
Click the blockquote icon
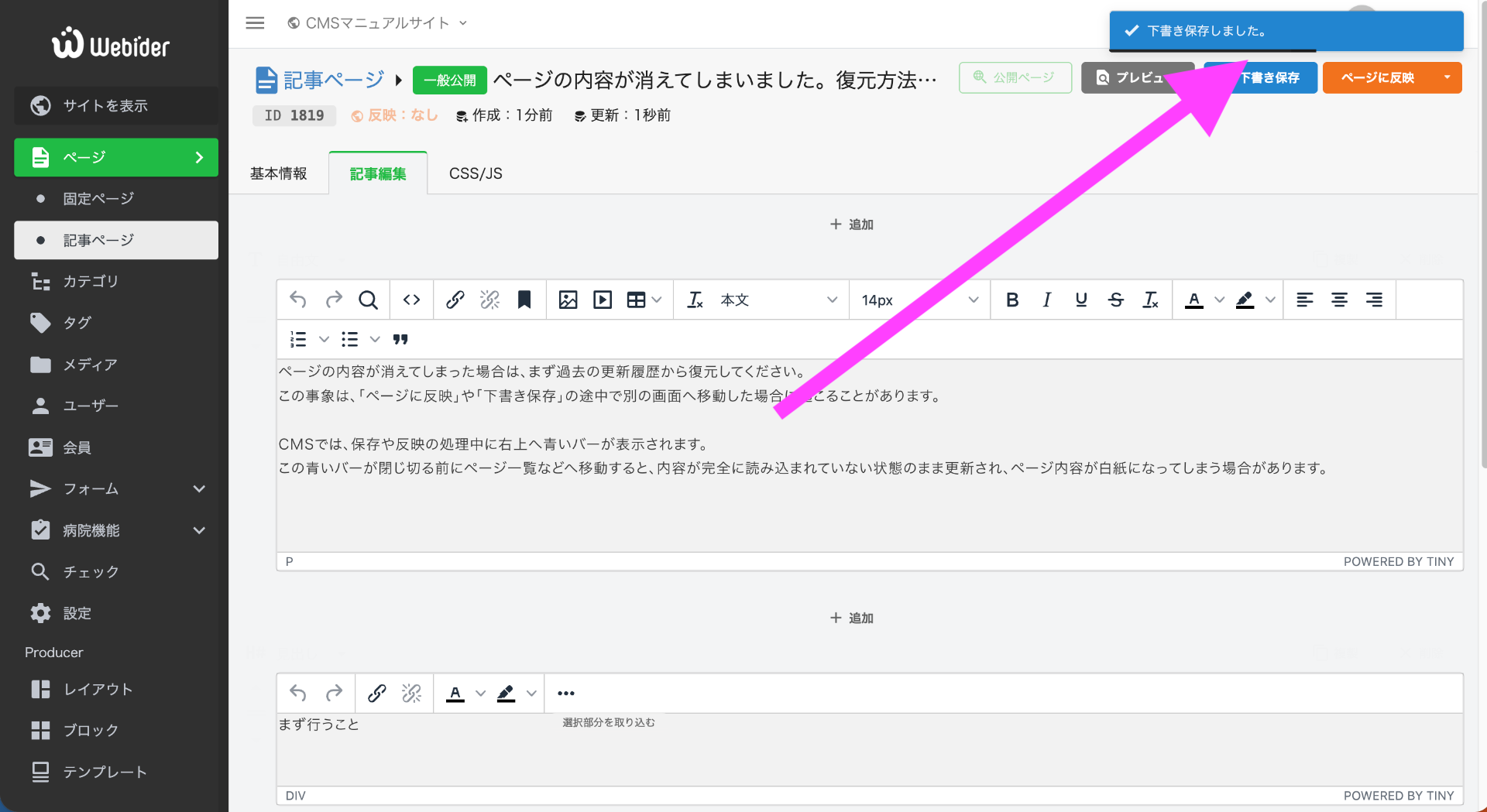(400, 339)
